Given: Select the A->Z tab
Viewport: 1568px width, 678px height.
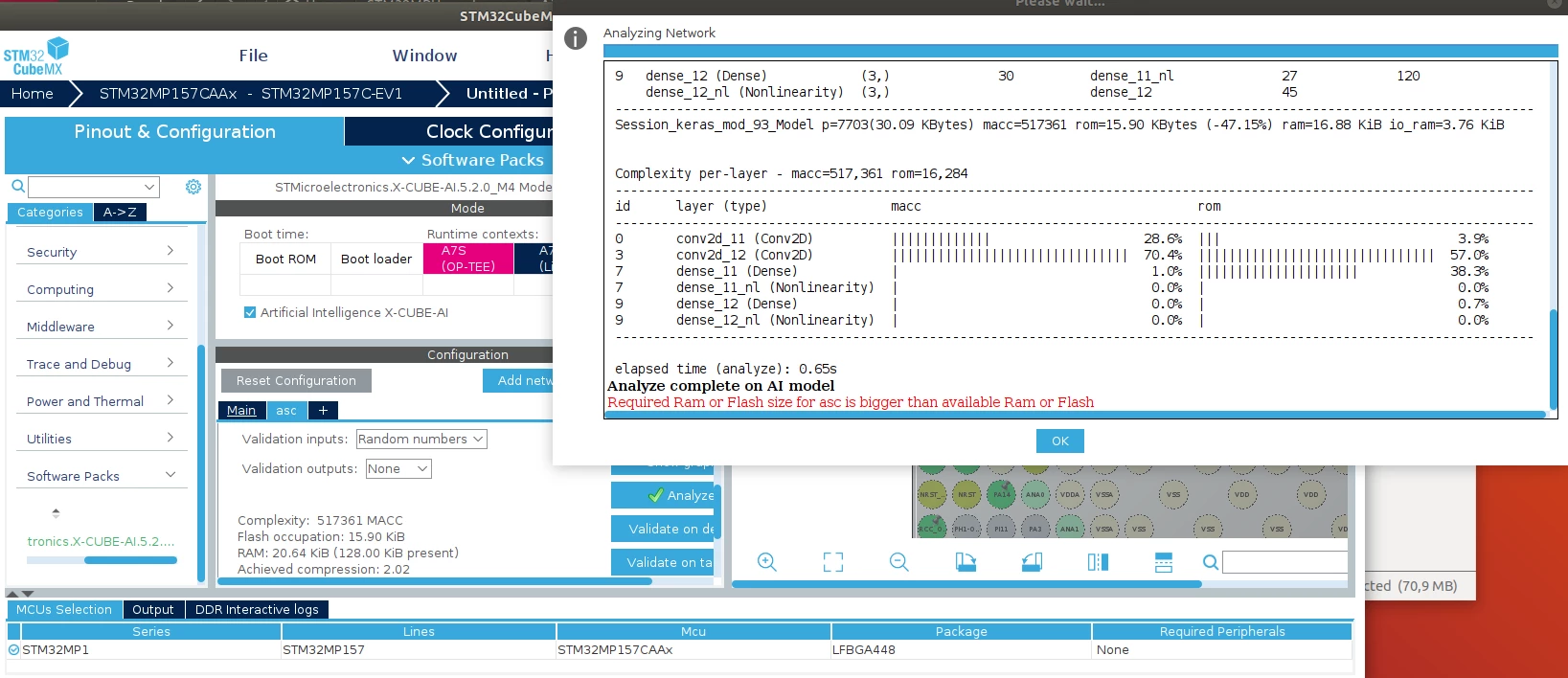Looking at the screenshot, I should pyautogui.click(x=120, y=213).
